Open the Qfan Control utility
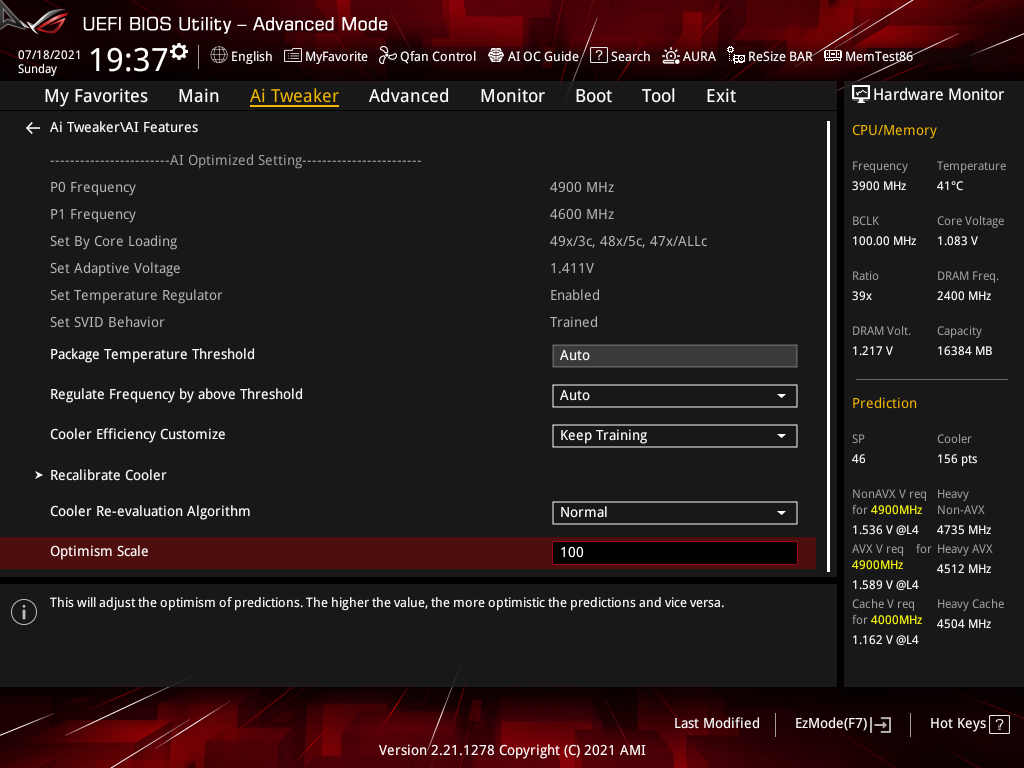 pos(427,56)
